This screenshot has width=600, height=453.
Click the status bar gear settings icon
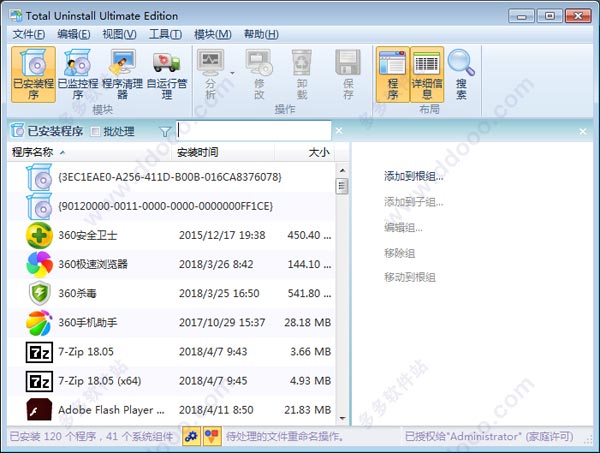pos(191,436)
